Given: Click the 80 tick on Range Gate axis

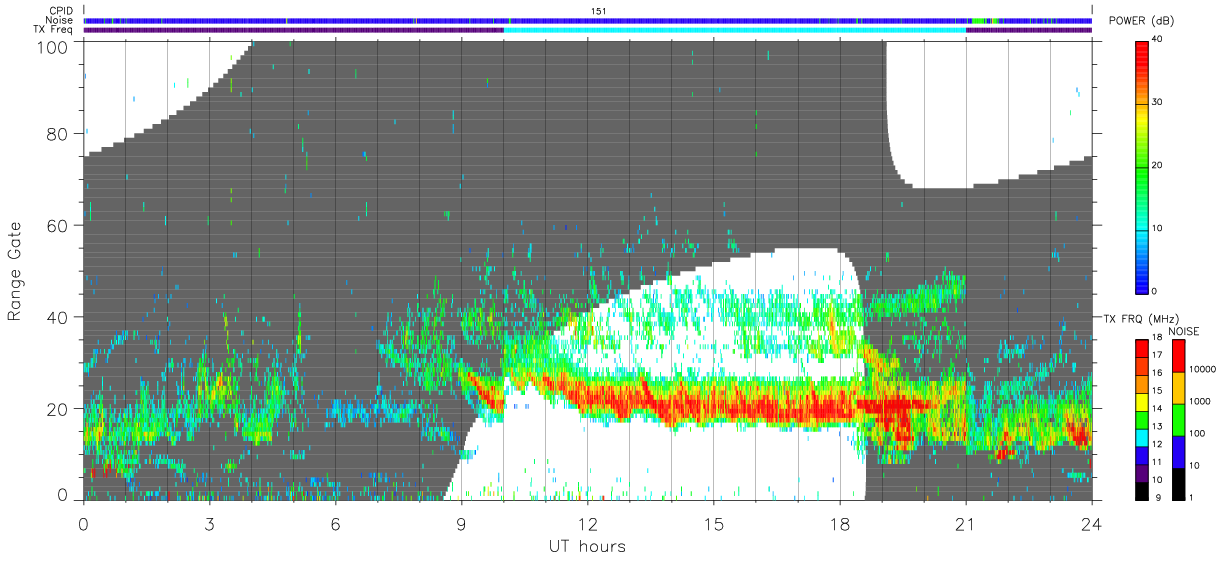Looking at the screenshot, I should click(57, 134).
